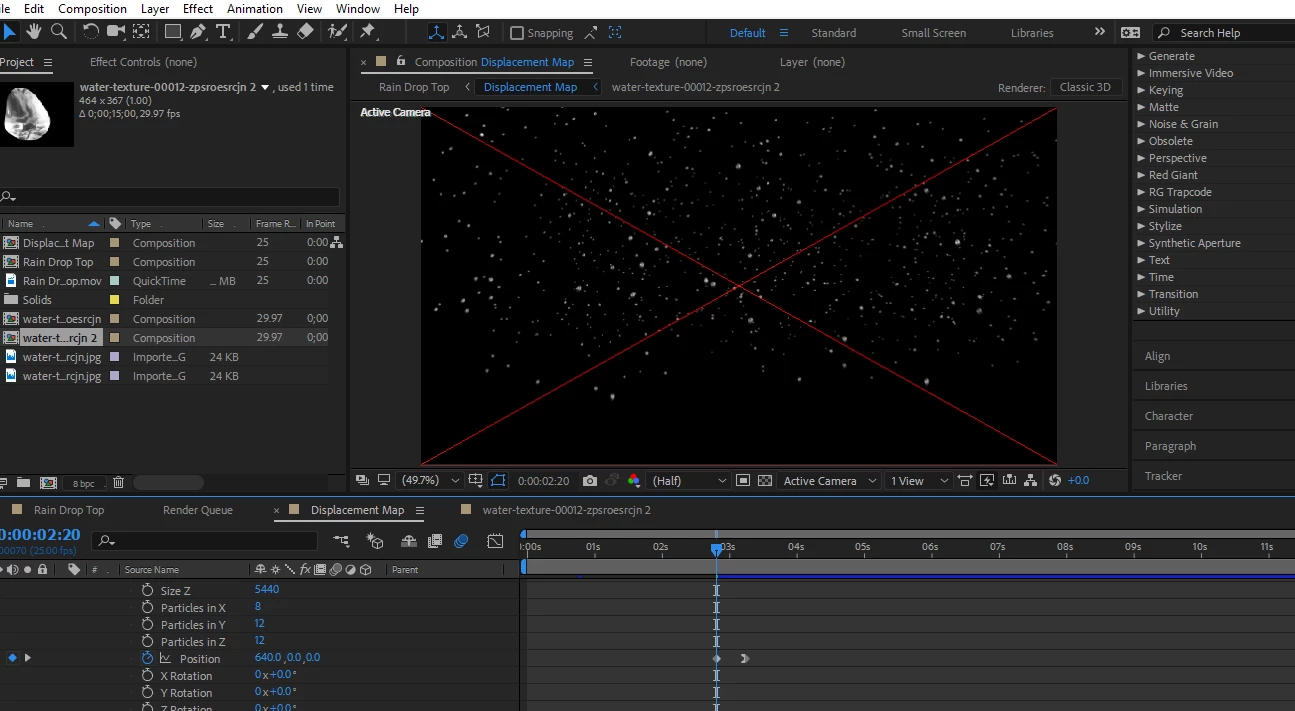This screenshot has width=1295, height=711.
Task: Open the Composition menu
Action: [92, 8]
